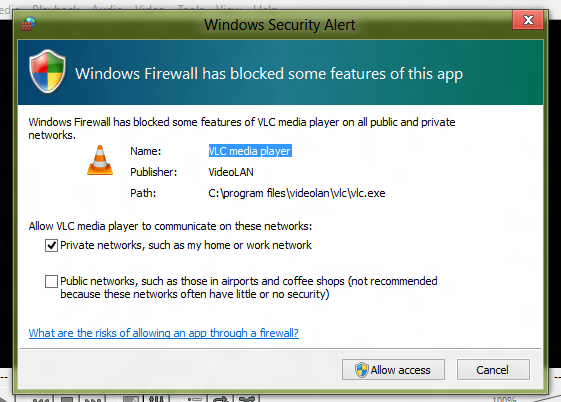Open firewall risks help link
The image size is (561, 402).
pyautogui.click(x=164, y=333)
